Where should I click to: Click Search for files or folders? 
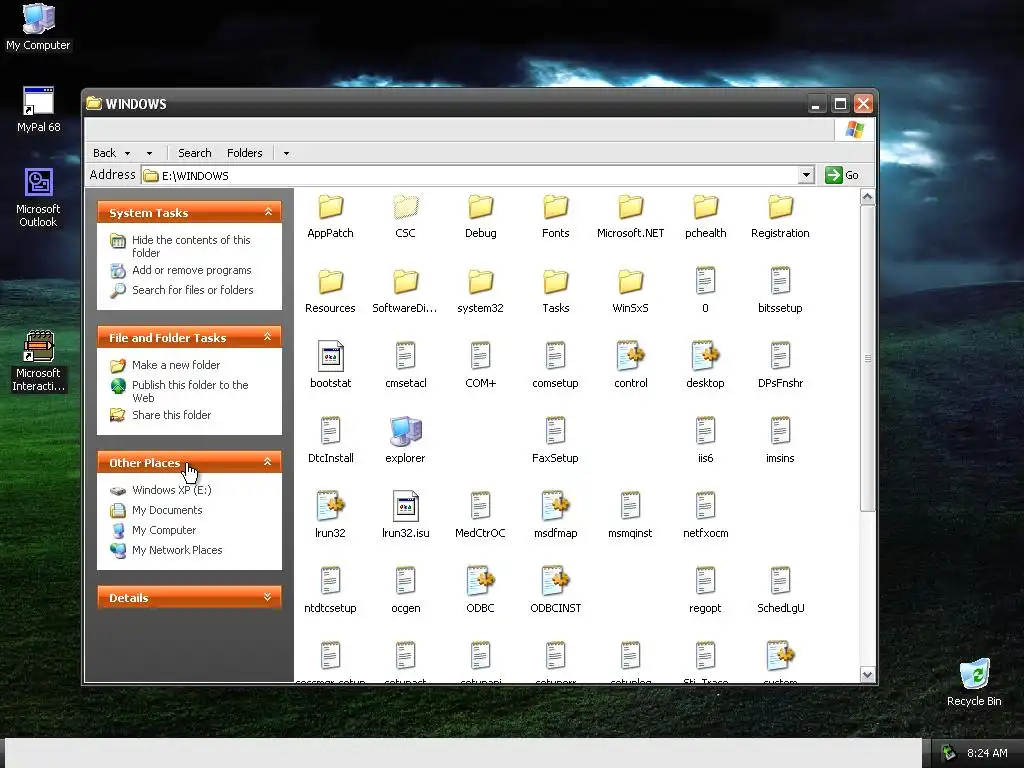tap(193, 290)
